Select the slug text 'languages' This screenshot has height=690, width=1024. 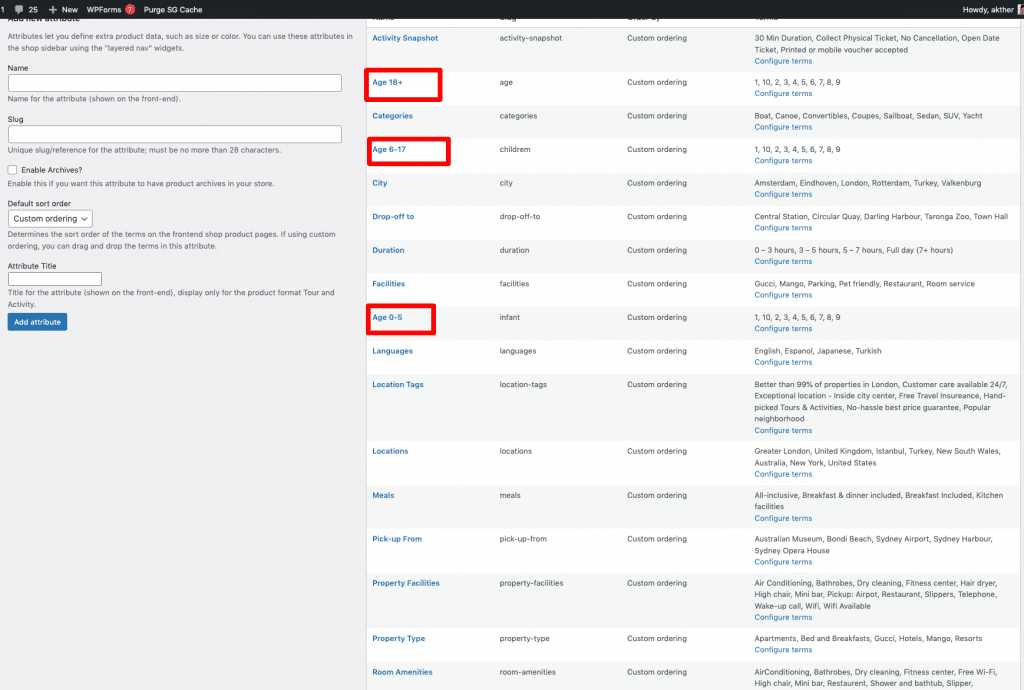518,351
